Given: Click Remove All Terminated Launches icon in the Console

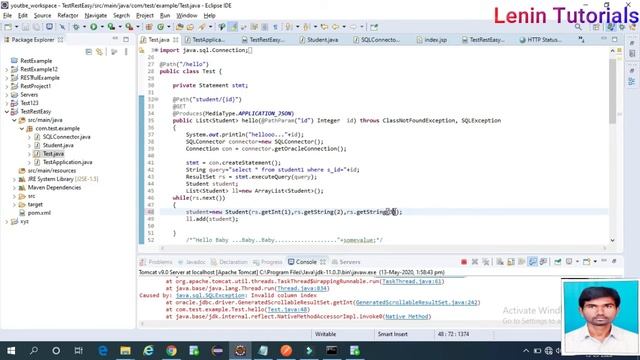Looking at the screenshot, I should 485,262.
